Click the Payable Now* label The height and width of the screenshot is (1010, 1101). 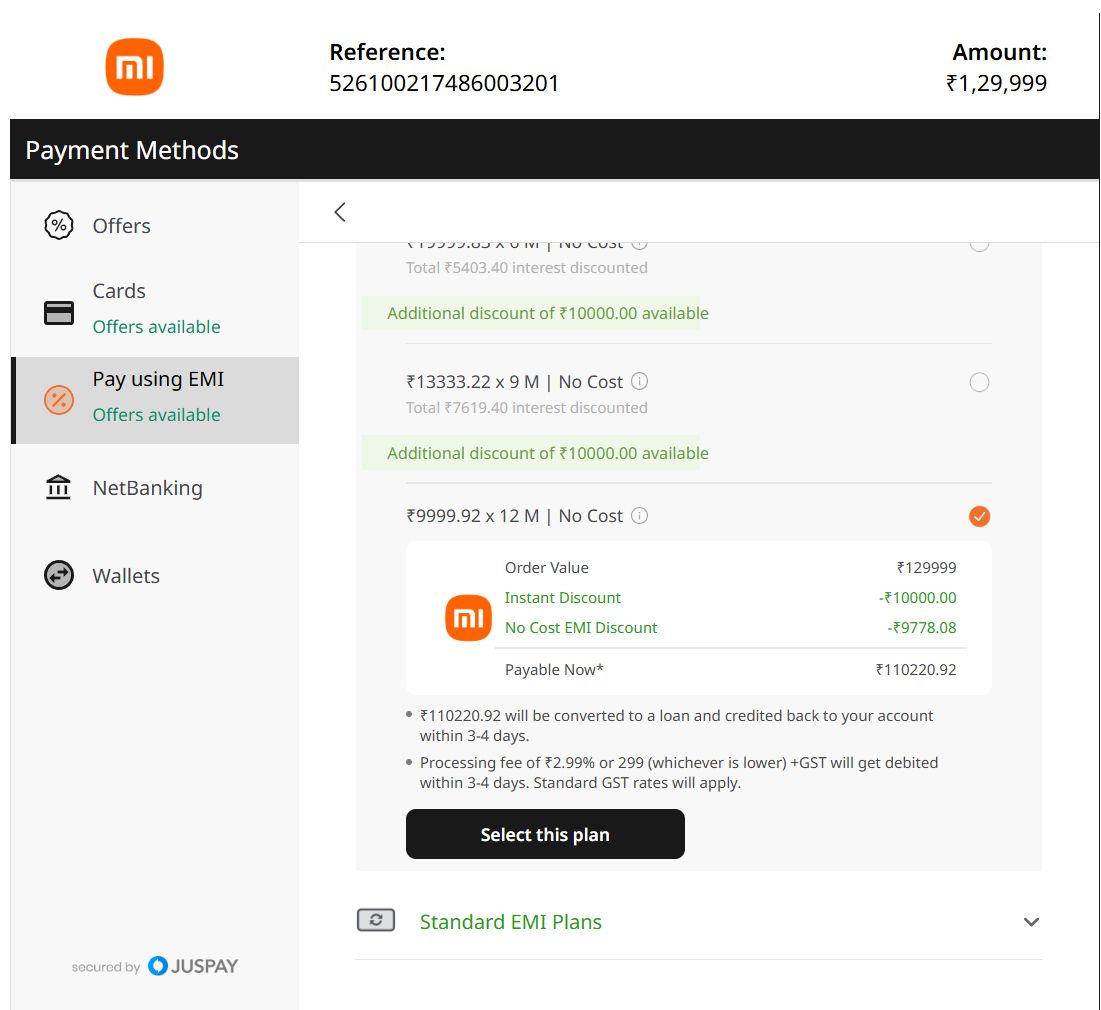coord(554,670)
